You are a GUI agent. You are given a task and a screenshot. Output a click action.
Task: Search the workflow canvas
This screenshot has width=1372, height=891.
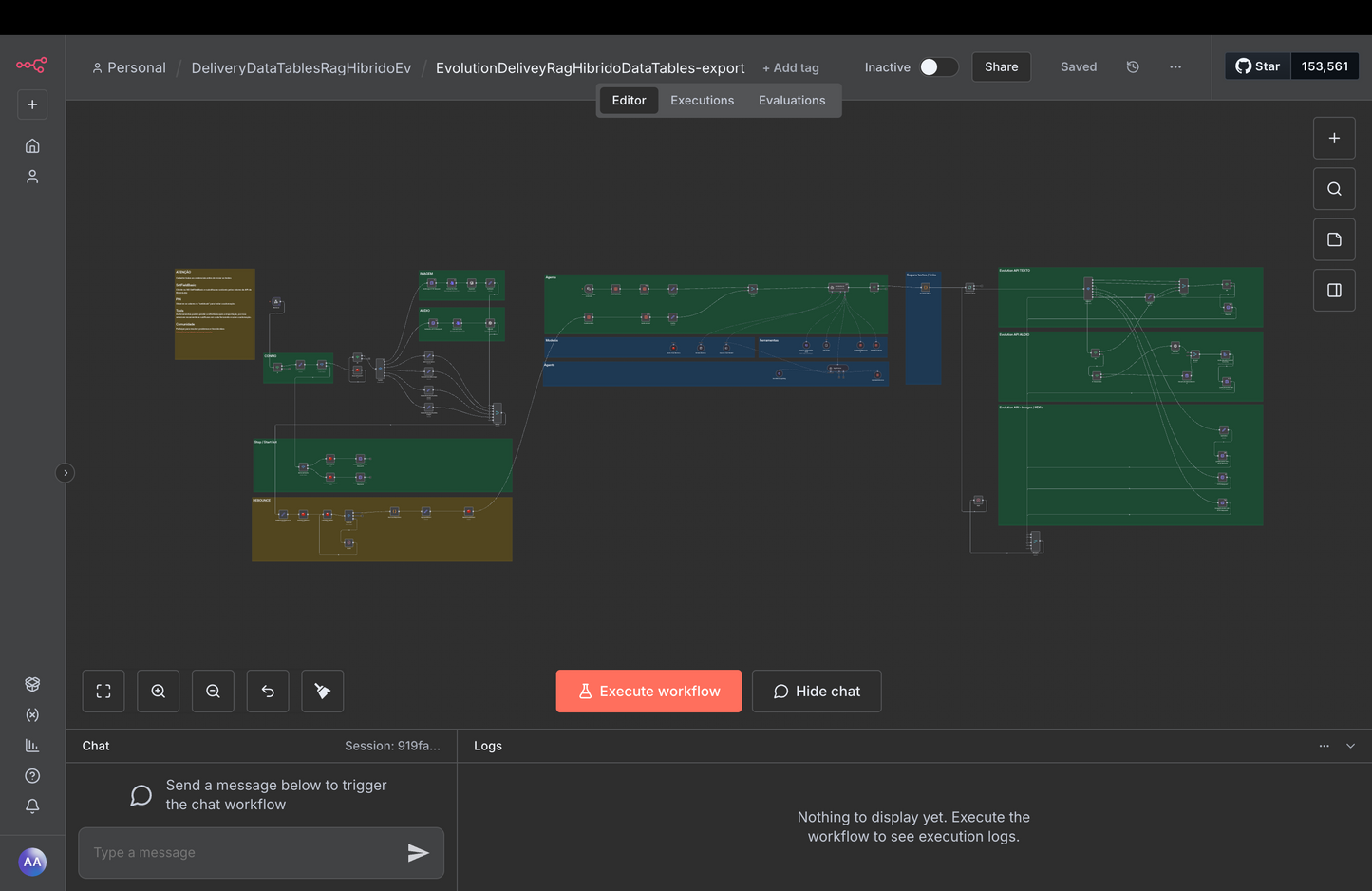pyautogui.click(x=1334, y=188)
